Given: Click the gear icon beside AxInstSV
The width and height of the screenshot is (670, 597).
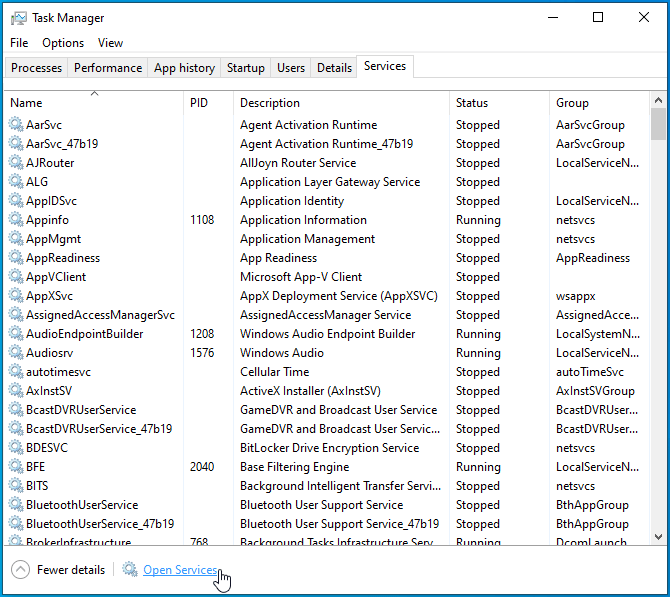Looking at the screenshot, I should 16,391.
